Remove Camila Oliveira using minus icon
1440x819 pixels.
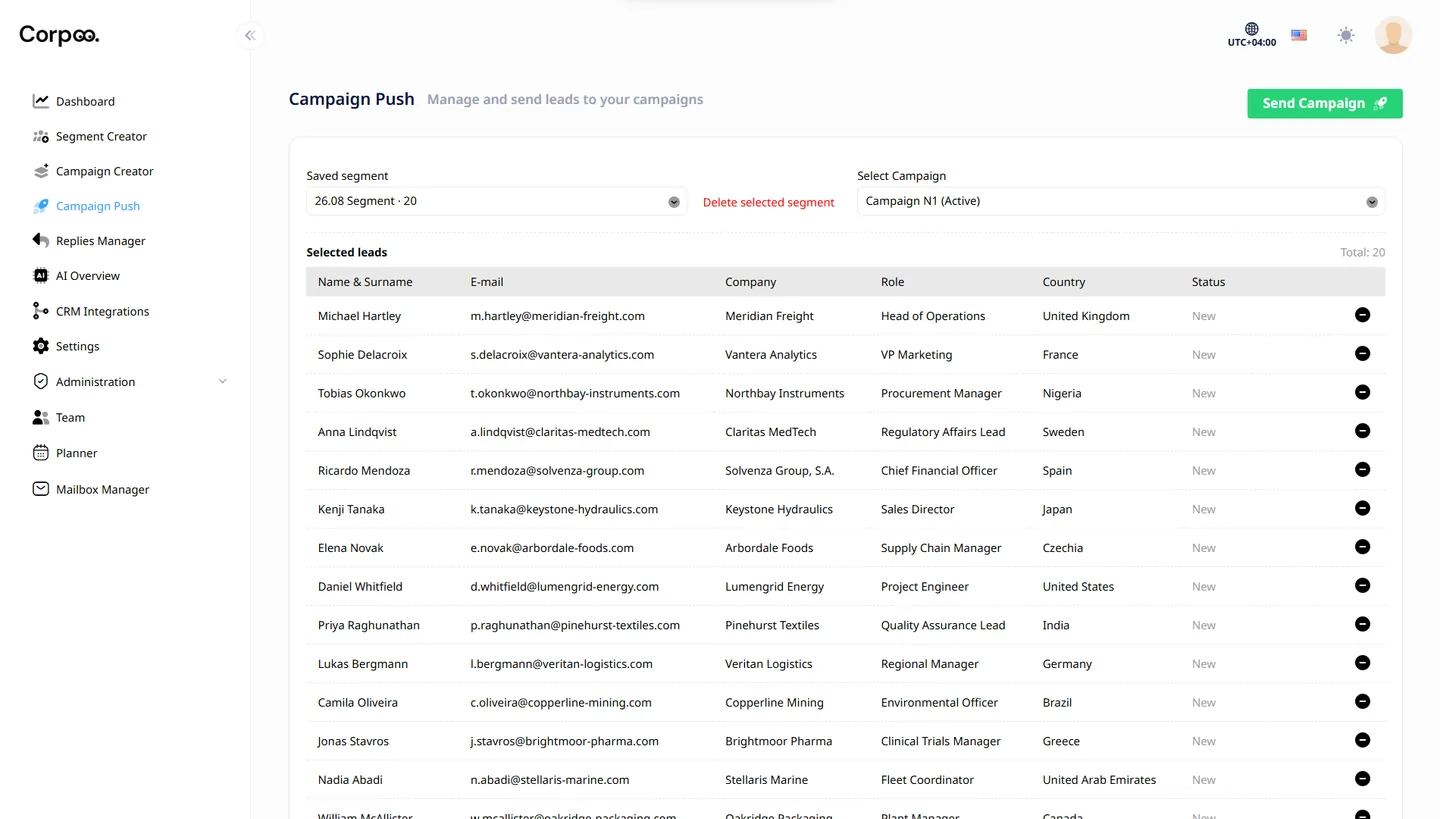(x=1362, y=702)
